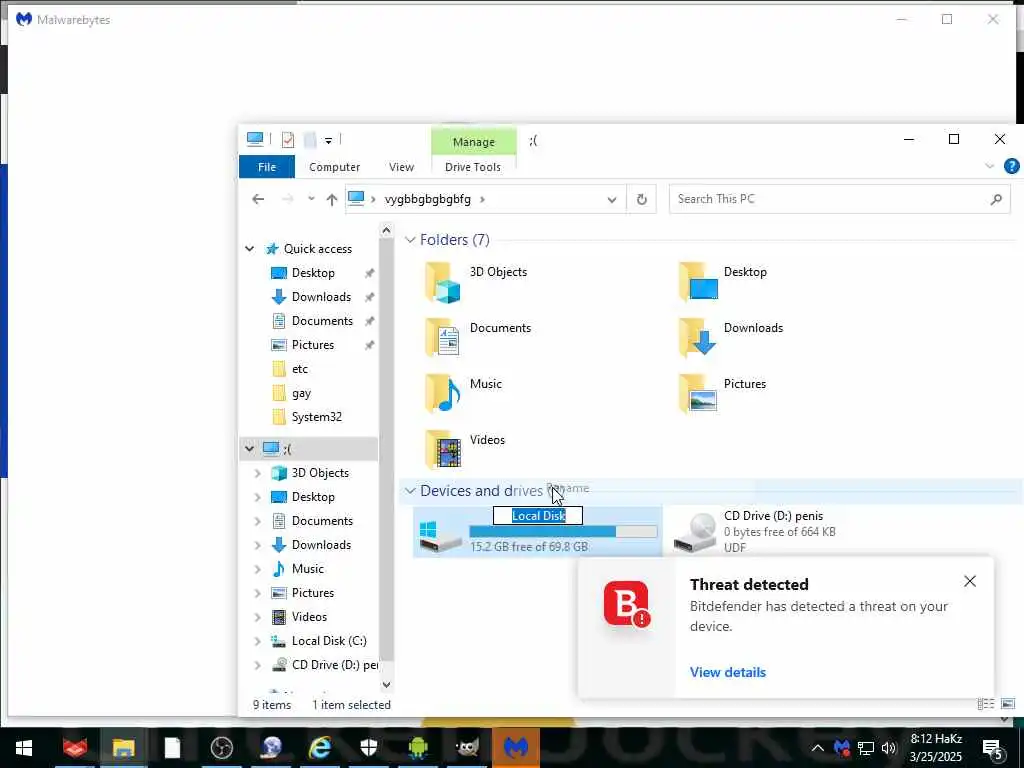Switch to large icons view layout icon
Image resolution: width=1024 pixels, height=768 pixels.
(1008, 704)
